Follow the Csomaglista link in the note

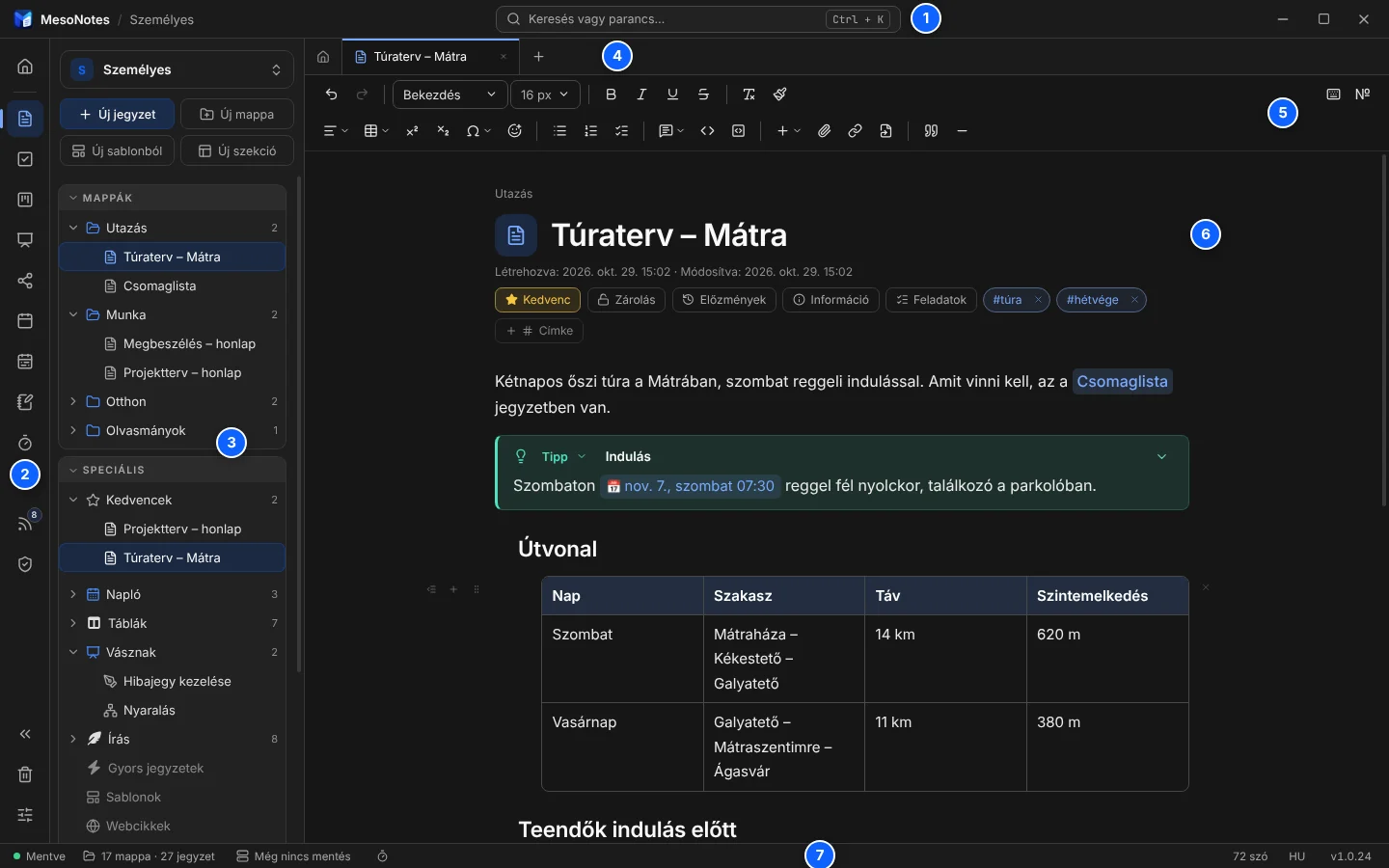(x=1122, y=381)
